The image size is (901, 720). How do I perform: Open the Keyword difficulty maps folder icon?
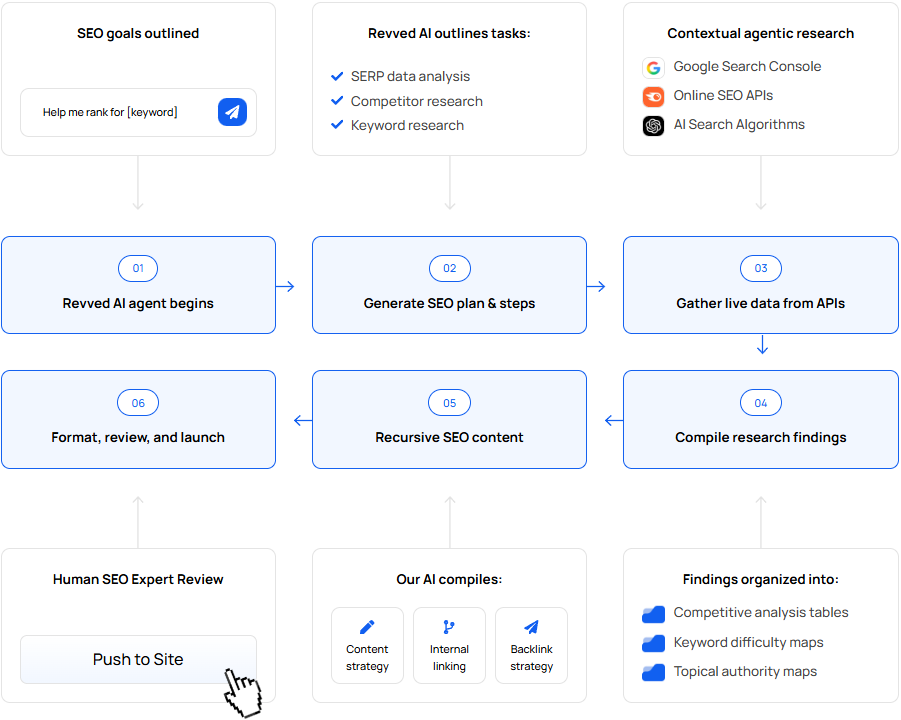653,643
